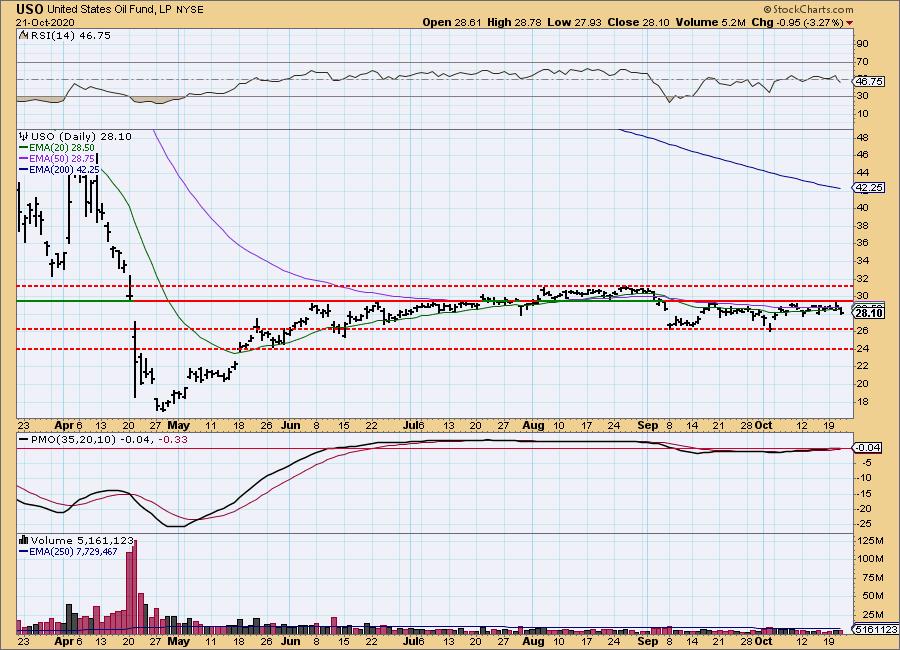
Task: Click the volume bars icon beside Volume 5,161,123
Action: pos(24,540)
